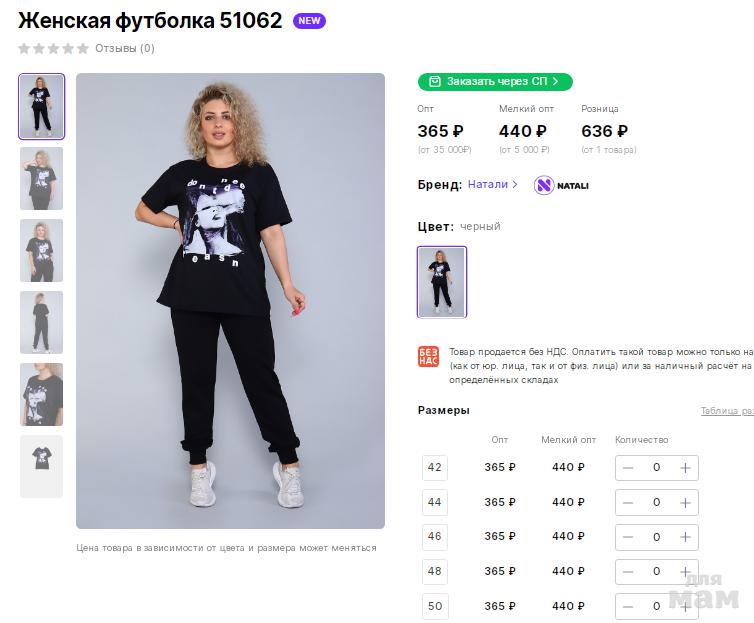Image resolution: width=754 pixels, height=623 pixels.
Task: Click the quantity field for size 44
Action: pos(656,502)
